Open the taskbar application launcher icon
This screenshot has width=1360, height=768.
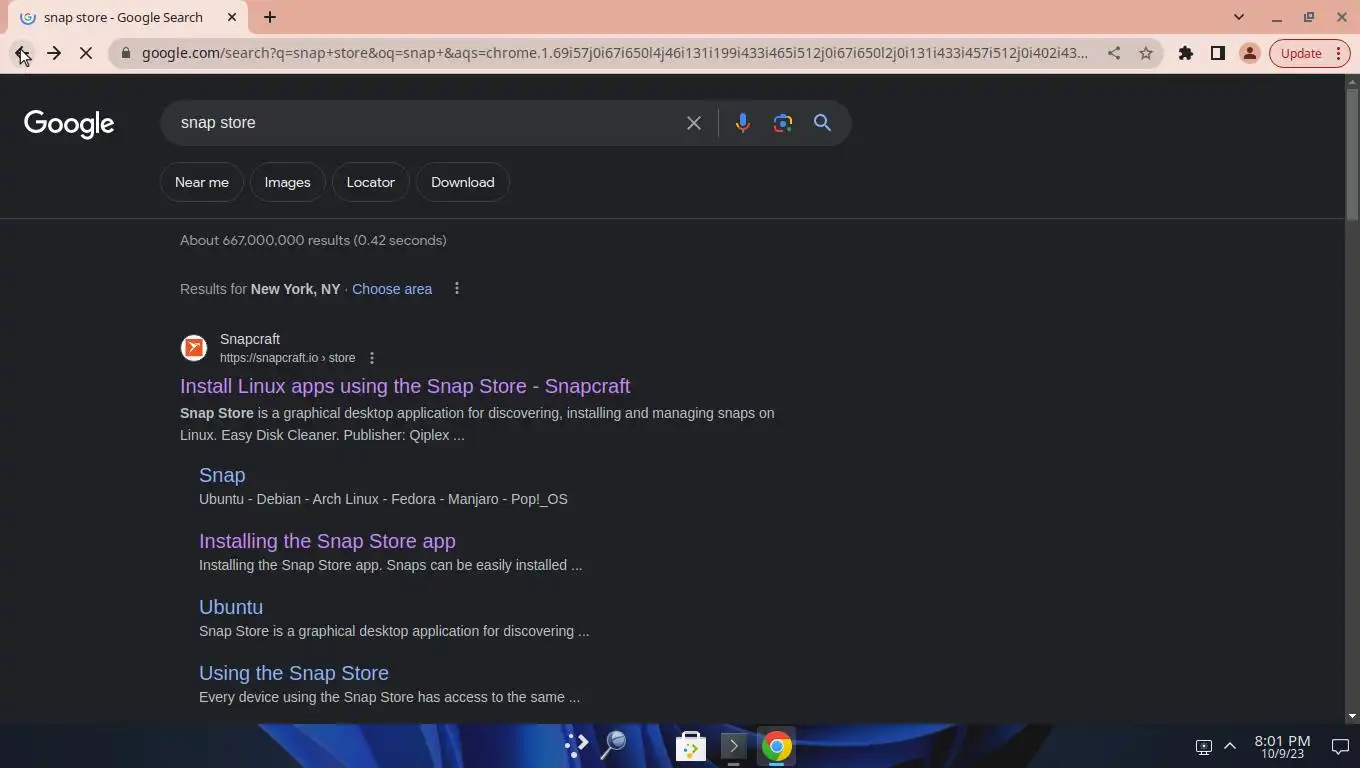[x=576, y=746]
